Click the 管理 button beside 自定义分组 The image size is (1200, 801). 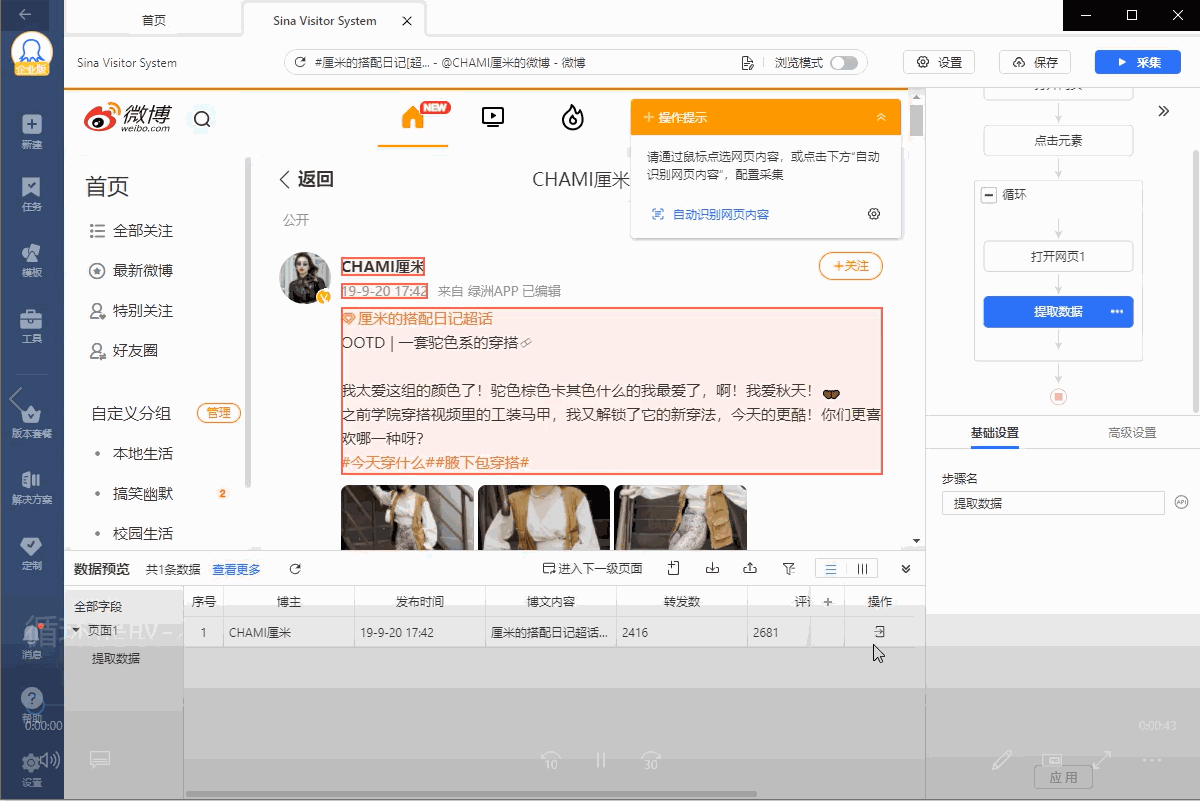click(x=219, y=412)
